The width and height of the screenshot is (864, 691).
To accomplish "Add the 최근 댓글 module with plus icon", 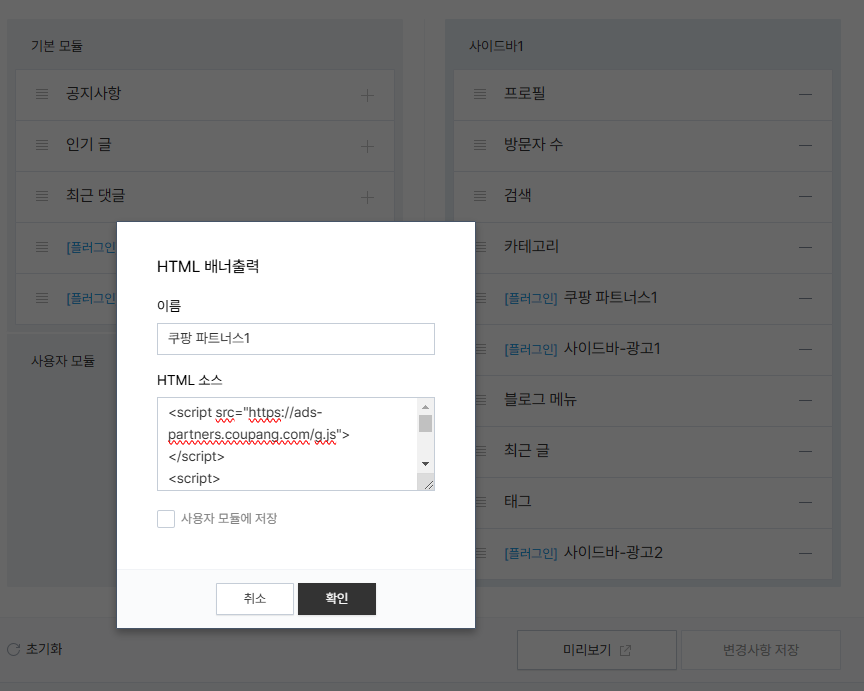I will click(367, 197).
